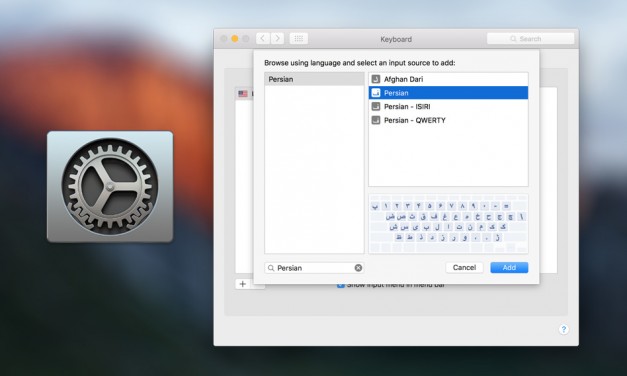627x376 pixels.
Task: Open the help question mark button
Action: pos(564,330)
